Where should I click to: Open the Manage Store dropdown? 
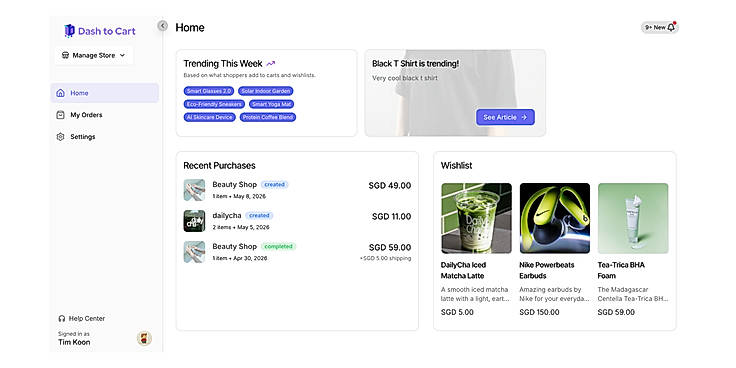(94, 55)
